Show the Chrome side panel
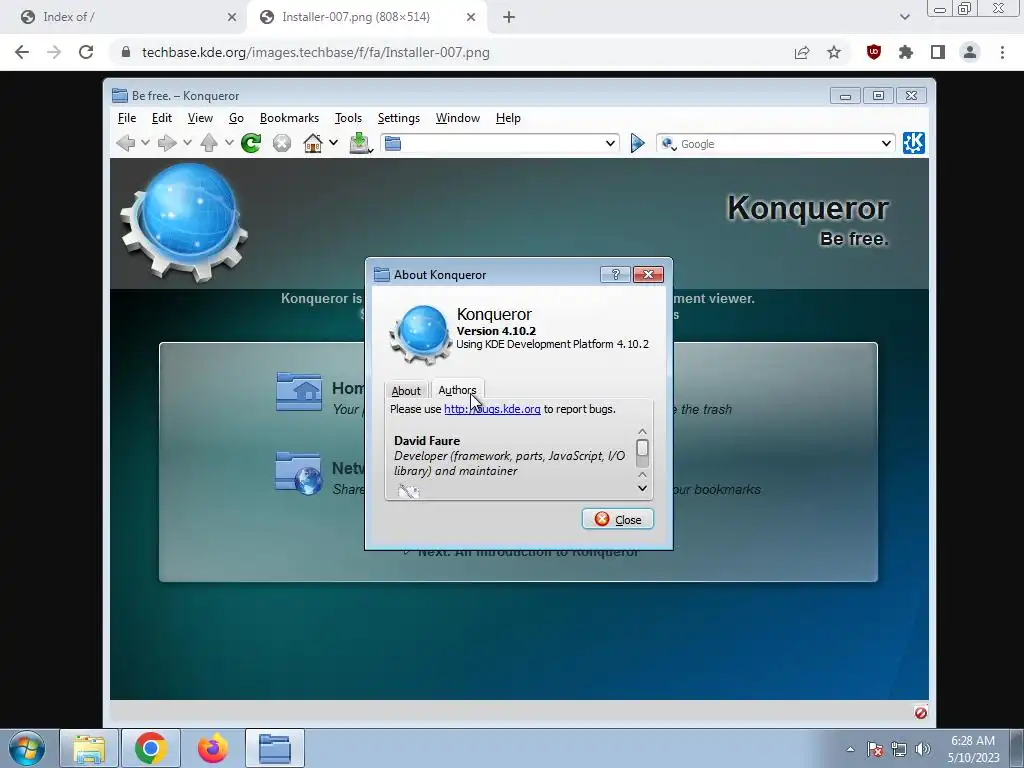Image resolution: width=1024 pixels, height=768 pixels. (938, 52)
